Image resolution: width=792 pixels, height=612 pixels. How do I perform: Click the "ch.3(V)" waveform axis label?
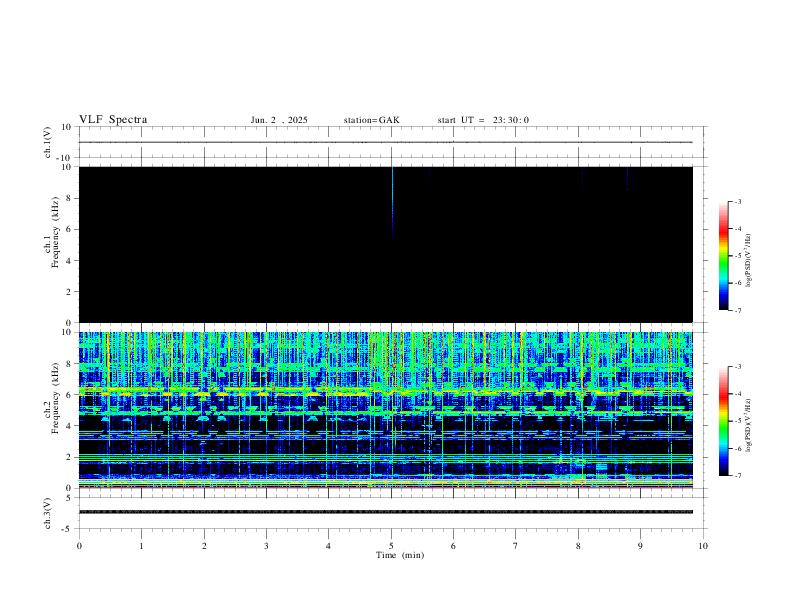(x=48, y=513)
